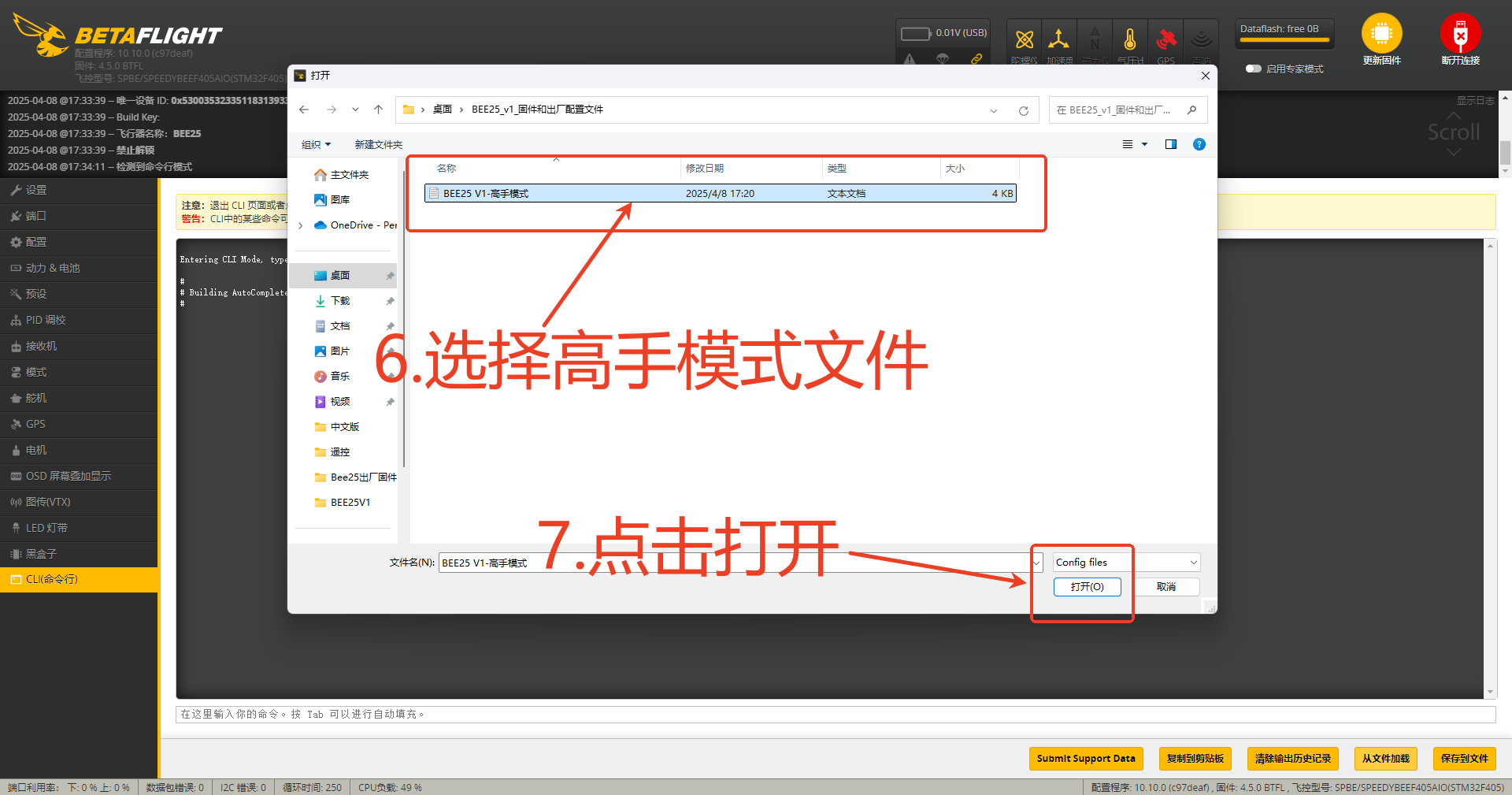The height and width of the screenshot is (795, 1512).
Task: Click the Cancel (取消) button
Action: click(1166, 587)
